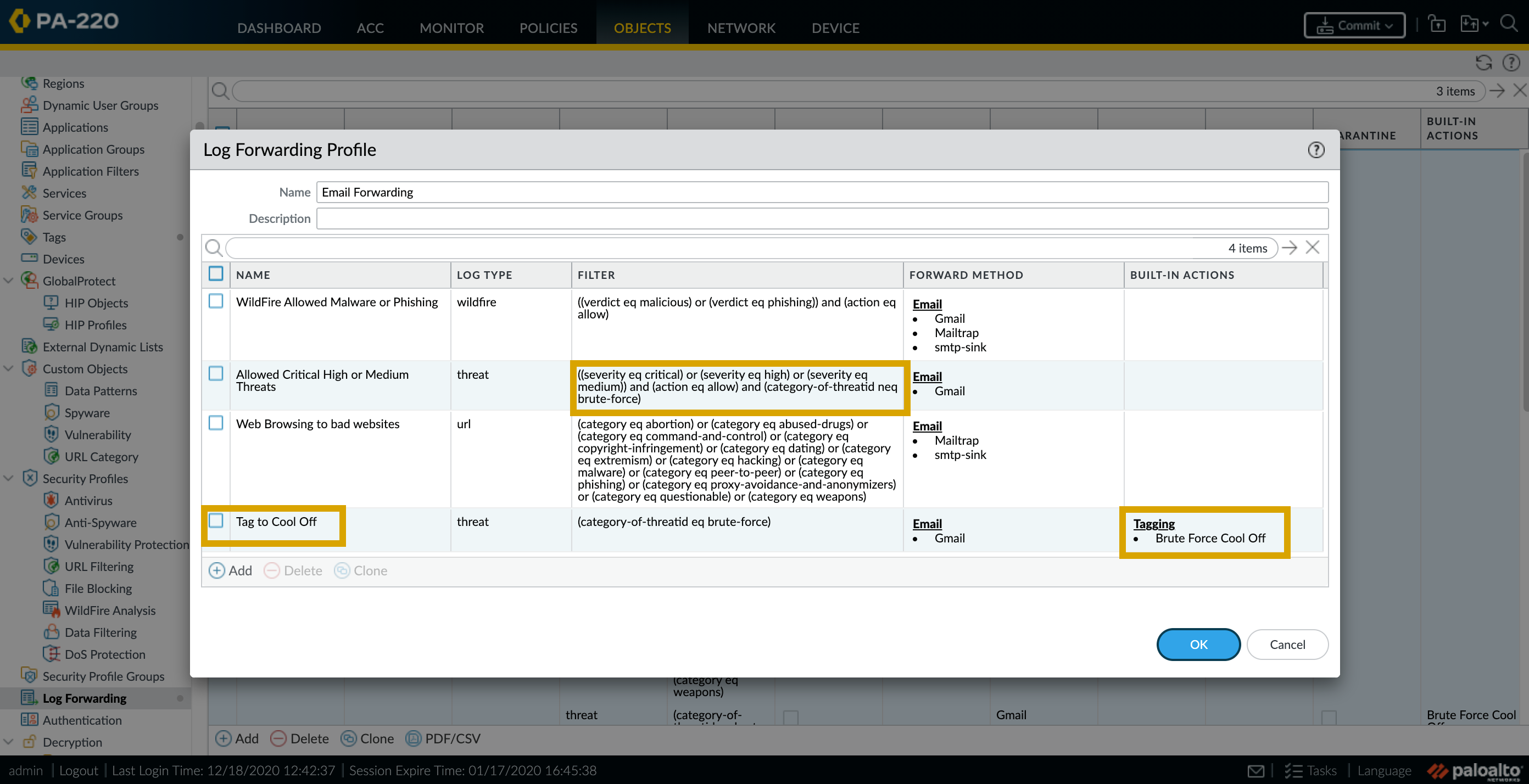Click the Email link for WildFire row
Viewport: 1529px width, 784px height.
pos(927,303)
